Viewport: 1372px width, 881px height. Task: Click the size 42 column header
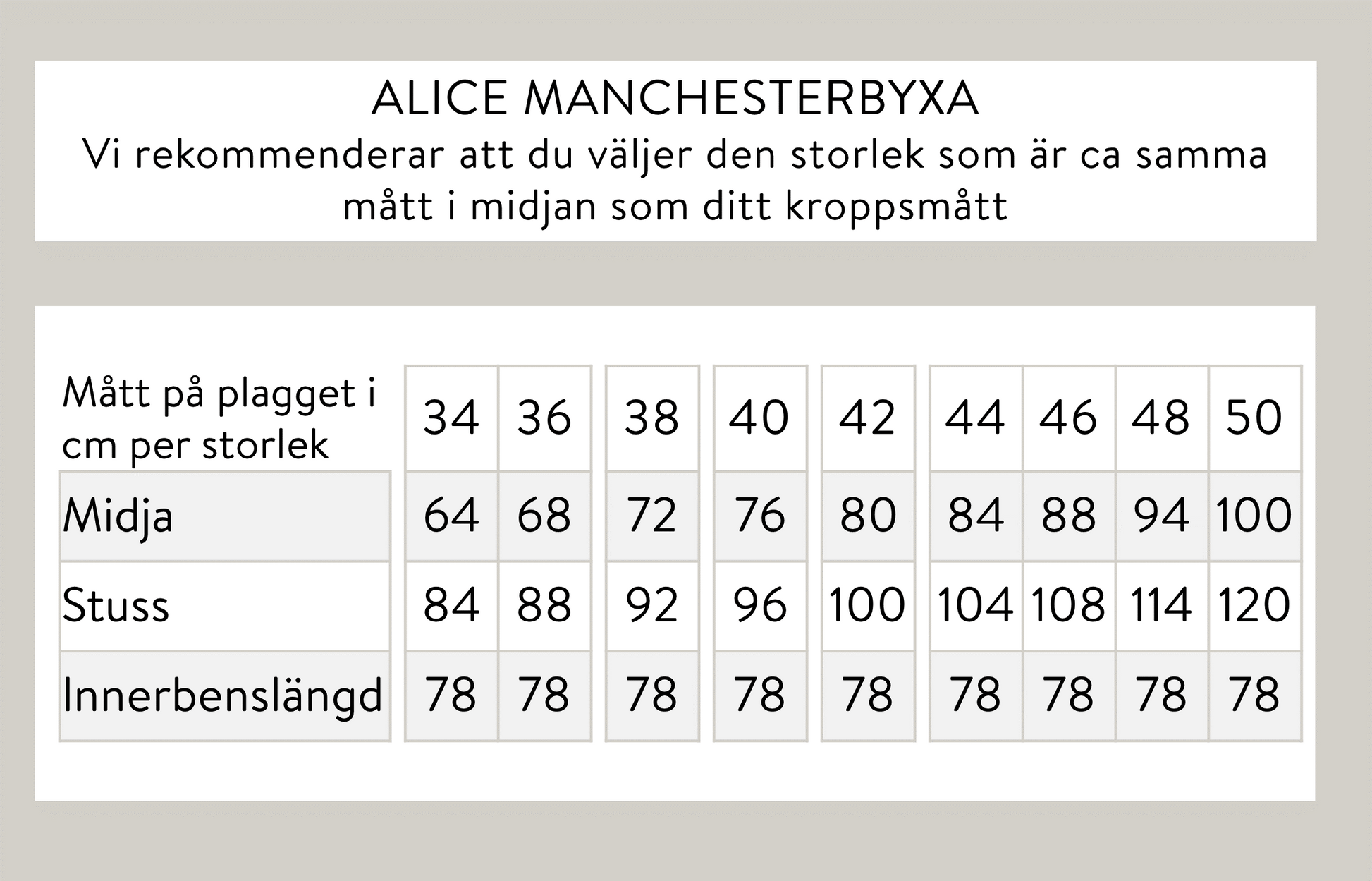(x=867, y=417)
